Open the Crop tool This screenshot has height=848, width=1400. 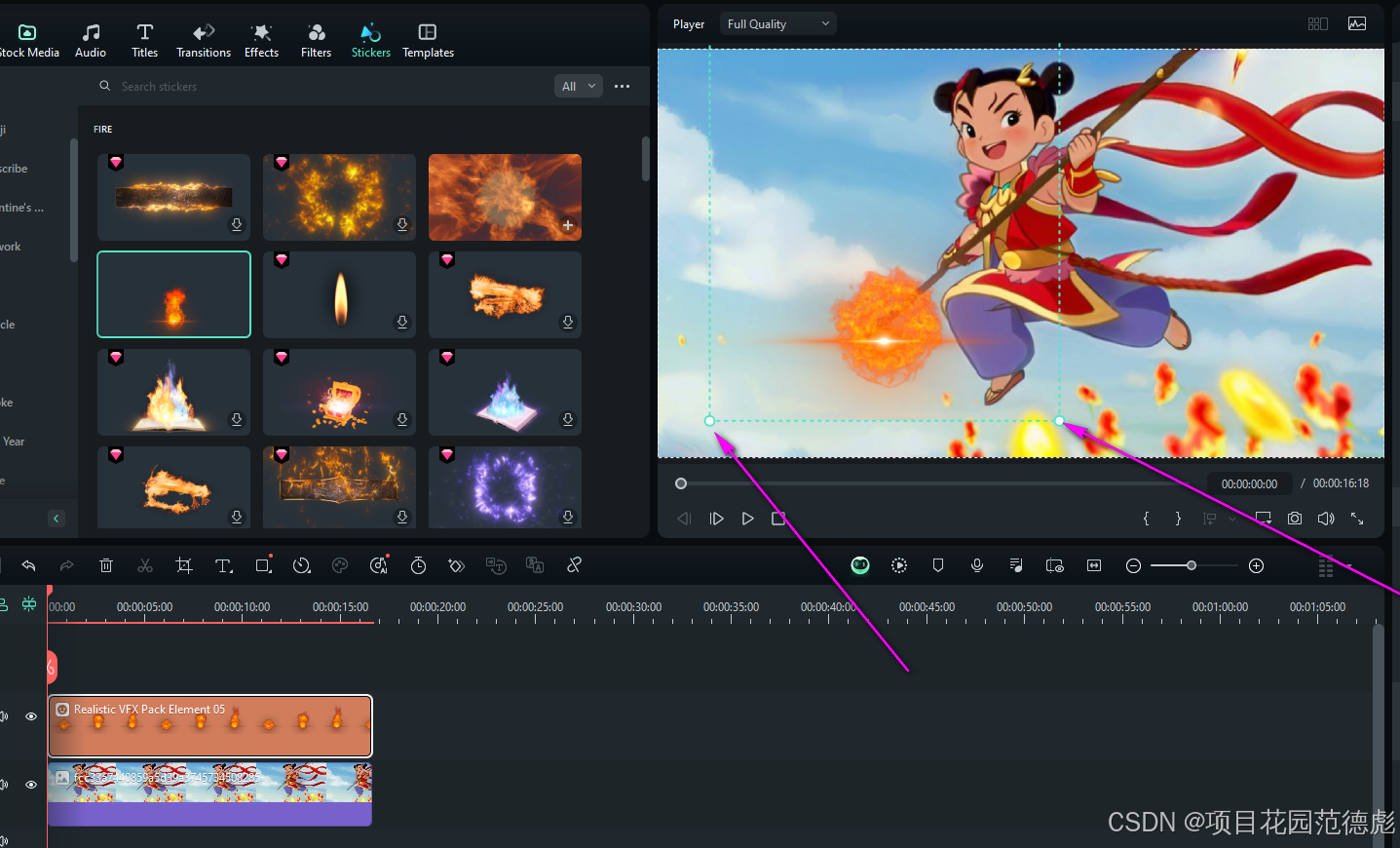coord(183,565)
